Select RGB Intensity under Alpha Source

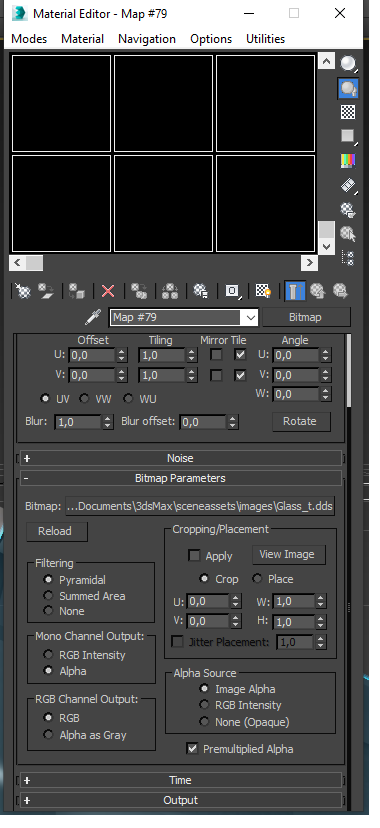[x=204, y=704]
